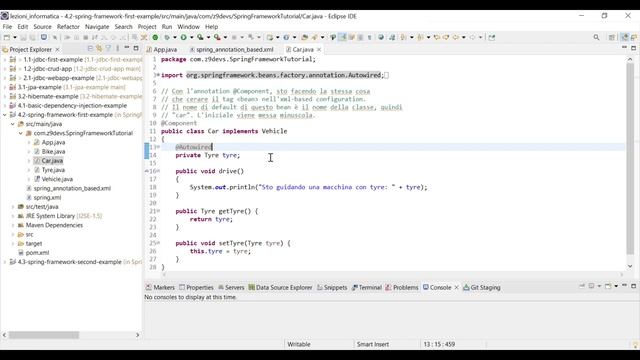Expand the Maven Dependencies node
640x360 pixels.
coord(13,225)
